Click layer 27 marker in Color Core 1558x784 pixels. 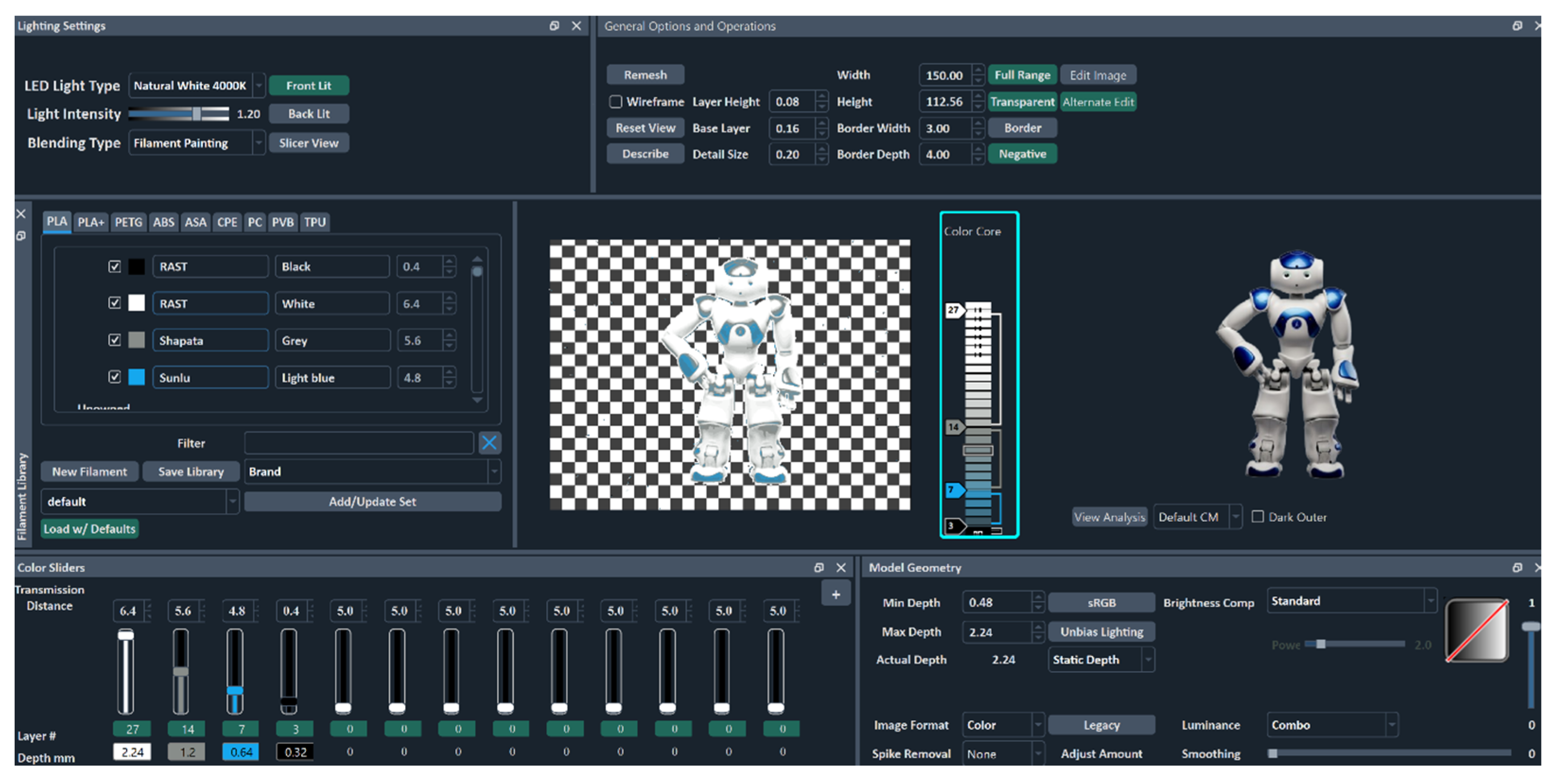[x=953, y=310]
